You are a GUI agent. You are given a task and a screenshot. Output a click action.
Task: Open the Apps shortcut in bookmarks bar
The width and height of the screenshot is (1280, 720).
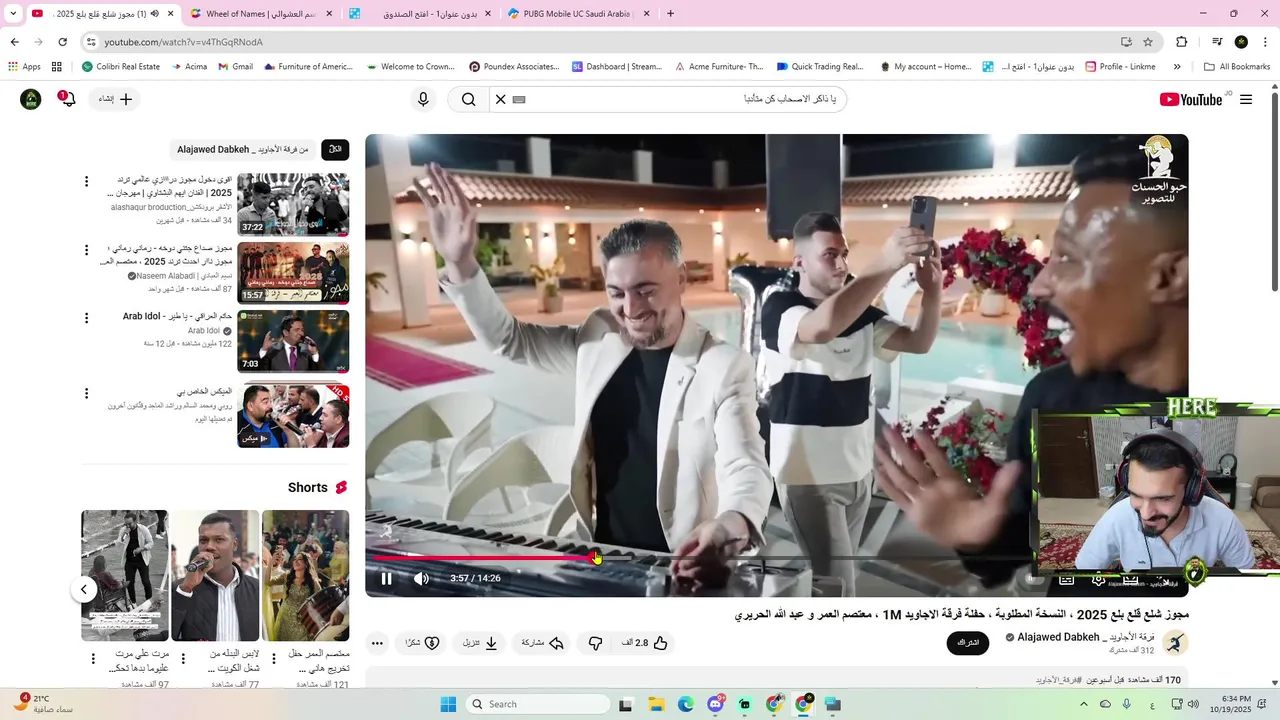(x=24, y=67)
